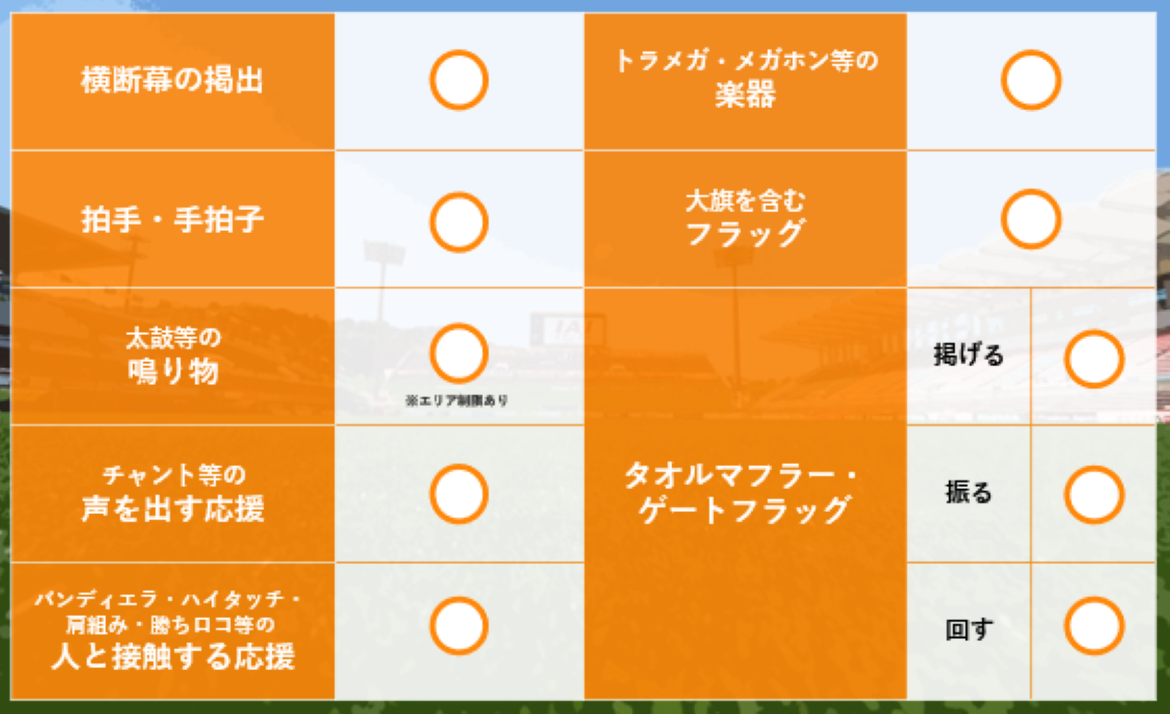Click the circle beside トラメガ・メガホン等の楽器
This screenshot has width=1170, height=714.
1031,80
